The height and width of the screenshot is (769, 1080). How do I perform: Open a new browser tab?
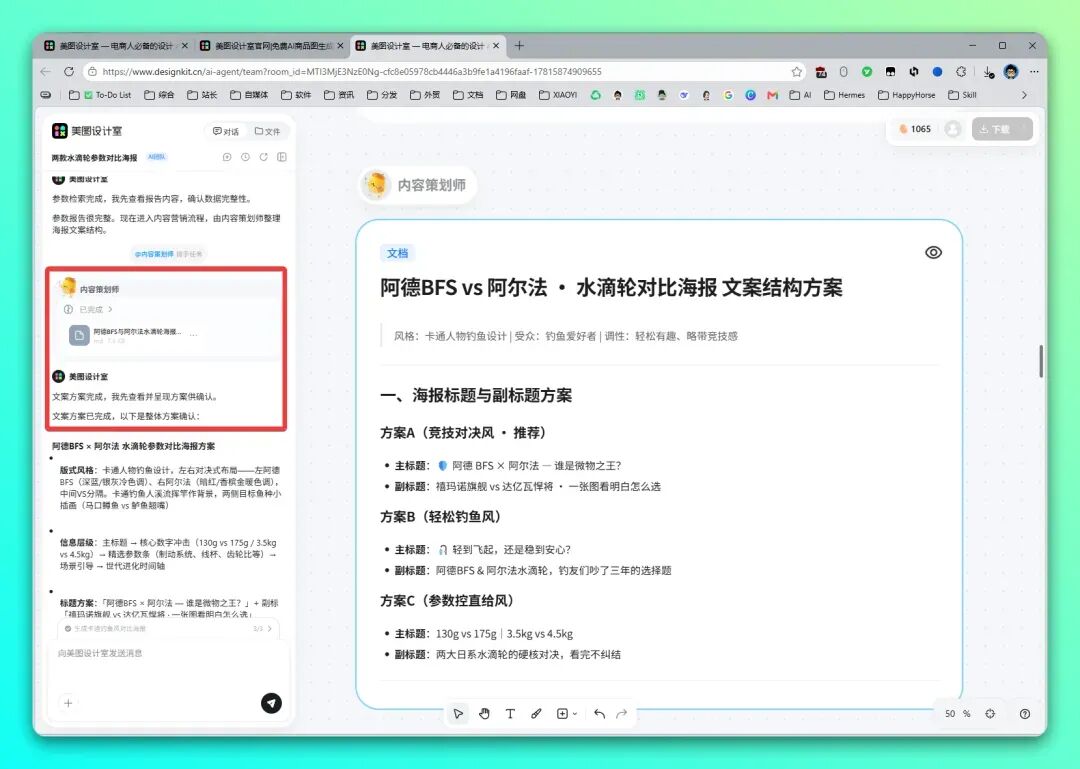(x=519, y=45)
